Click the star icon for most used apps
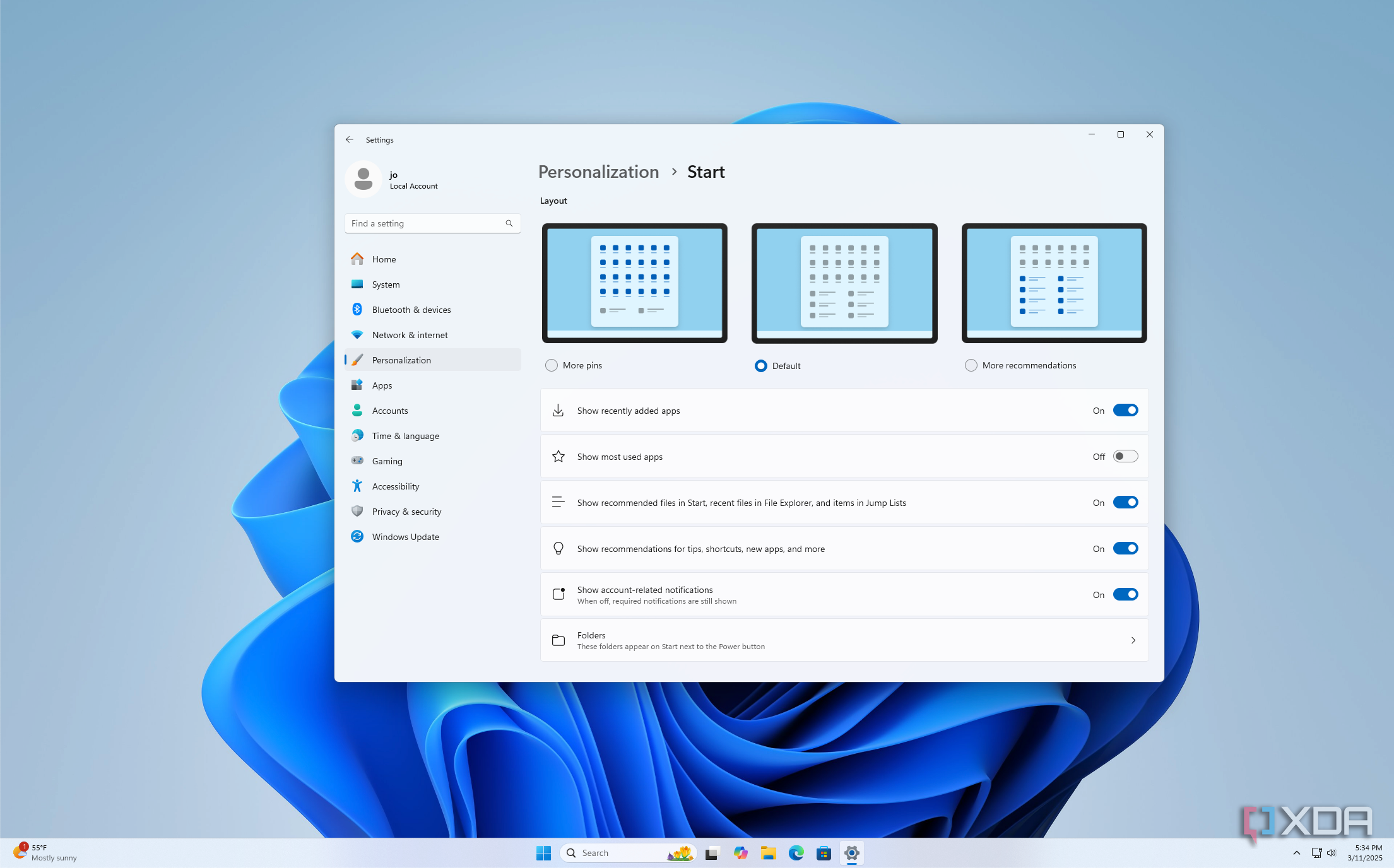This screenshot has width=1394, height=868. (x=558, y=456)
